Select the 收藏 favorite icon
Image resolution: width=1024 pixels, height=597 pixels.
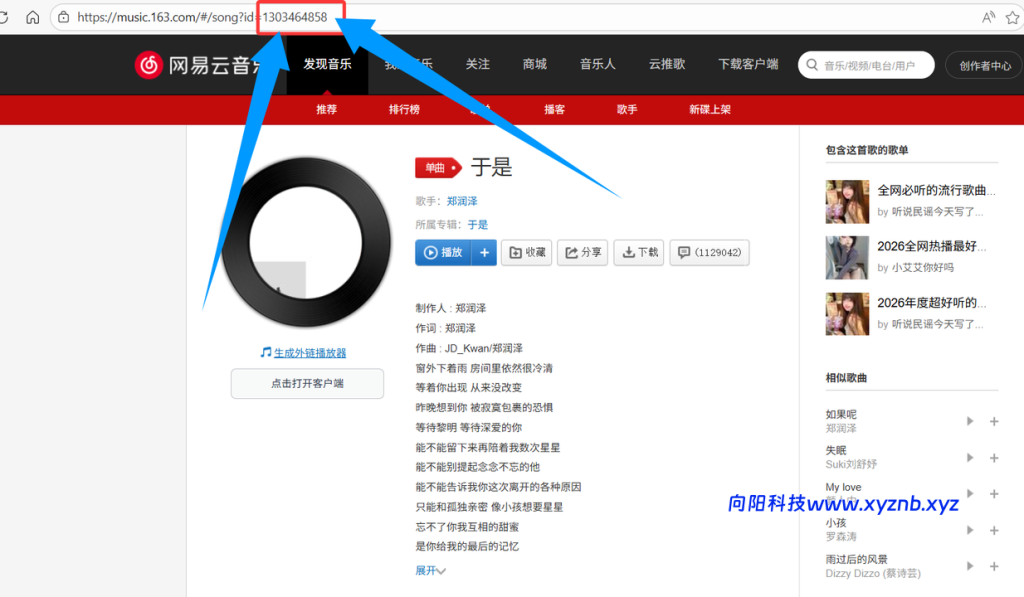527,252
